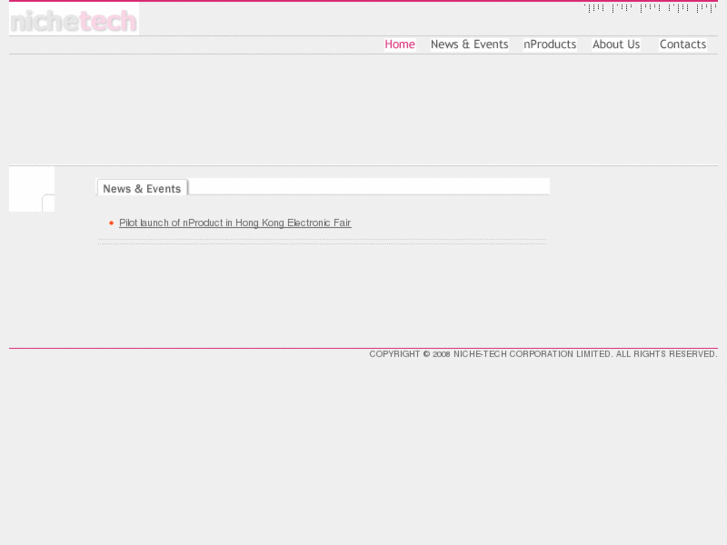
Task: Open the Contacts page
Action: coord(683,44)
